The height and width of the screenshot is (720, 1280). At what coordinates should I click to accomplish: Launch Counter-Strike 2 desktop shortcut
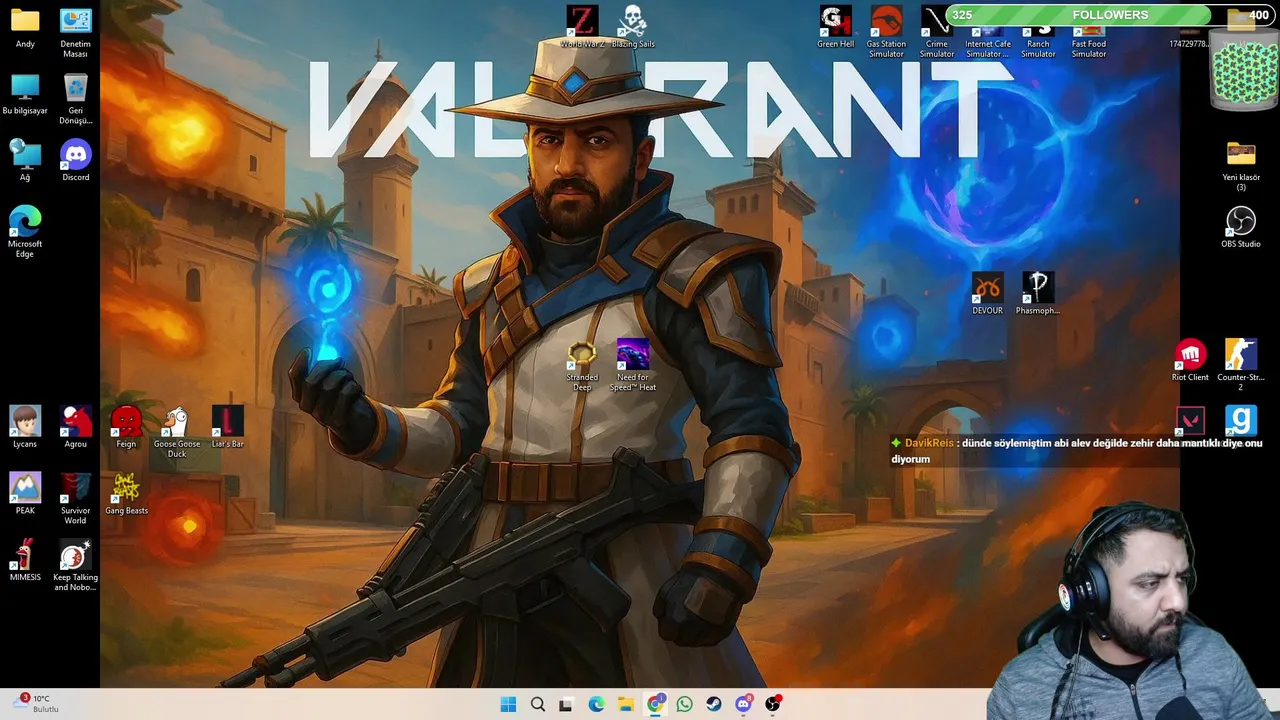1241,366
